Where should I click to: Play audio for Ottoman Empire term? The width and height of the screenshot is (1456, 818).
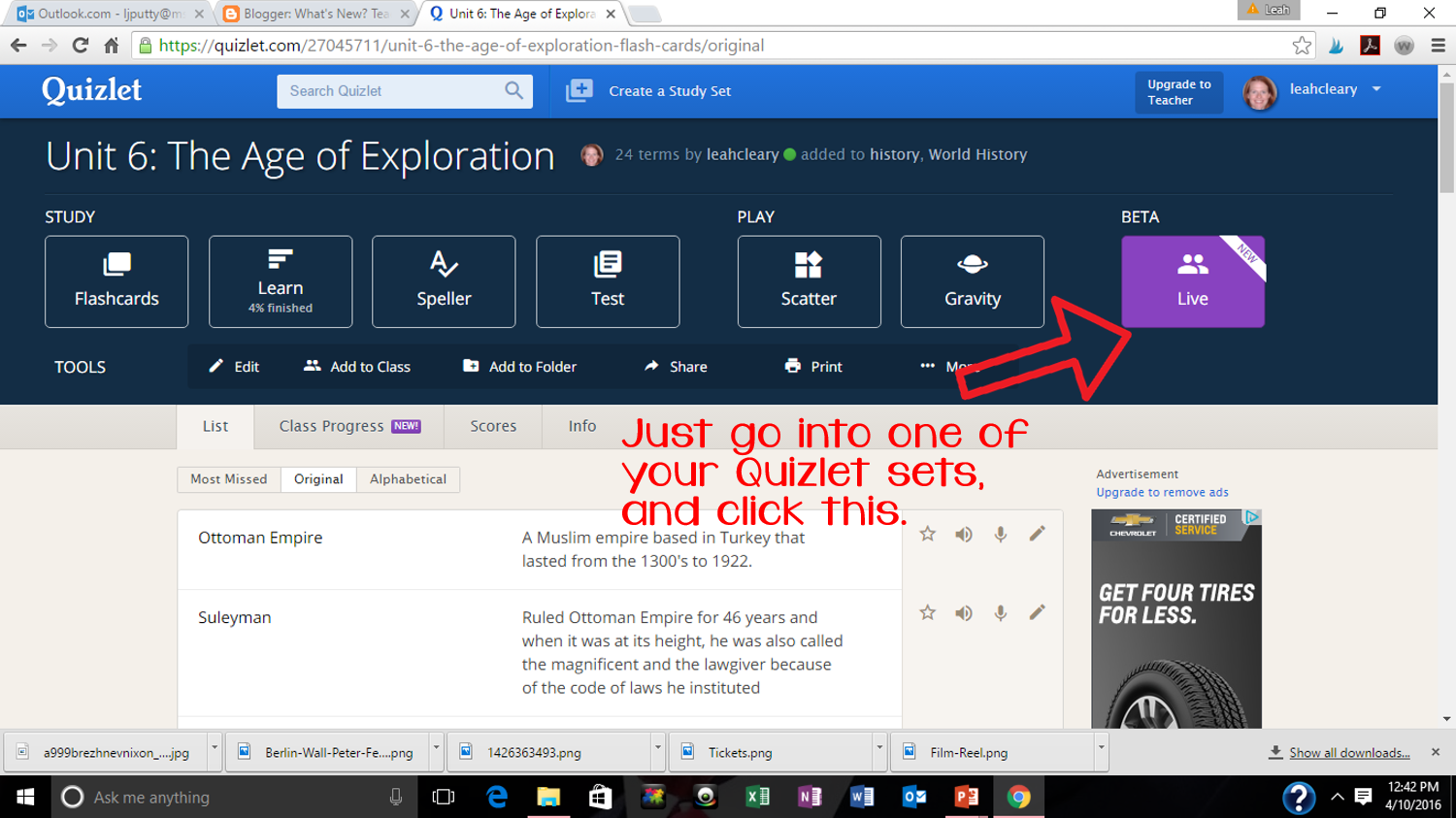coord(964,534)
